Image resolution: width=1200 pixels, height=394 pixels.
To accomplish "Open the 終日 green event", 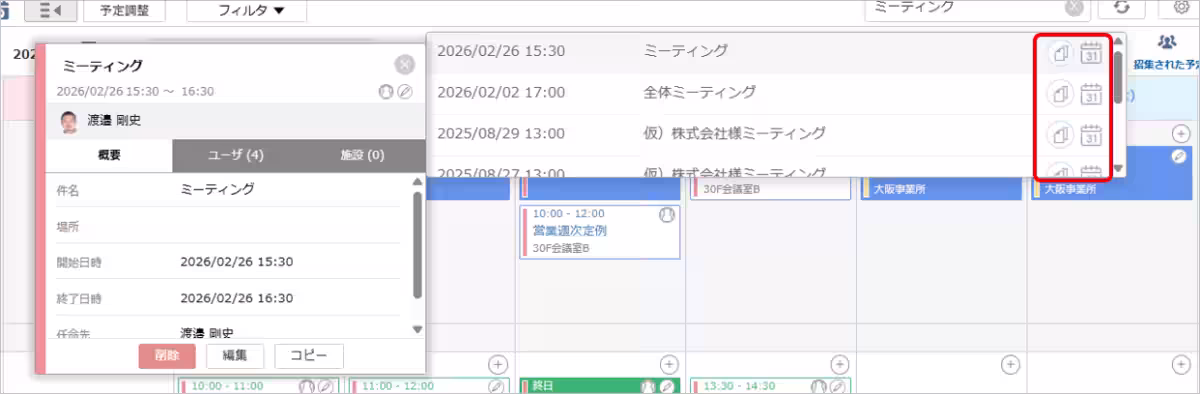I will 599,385.
